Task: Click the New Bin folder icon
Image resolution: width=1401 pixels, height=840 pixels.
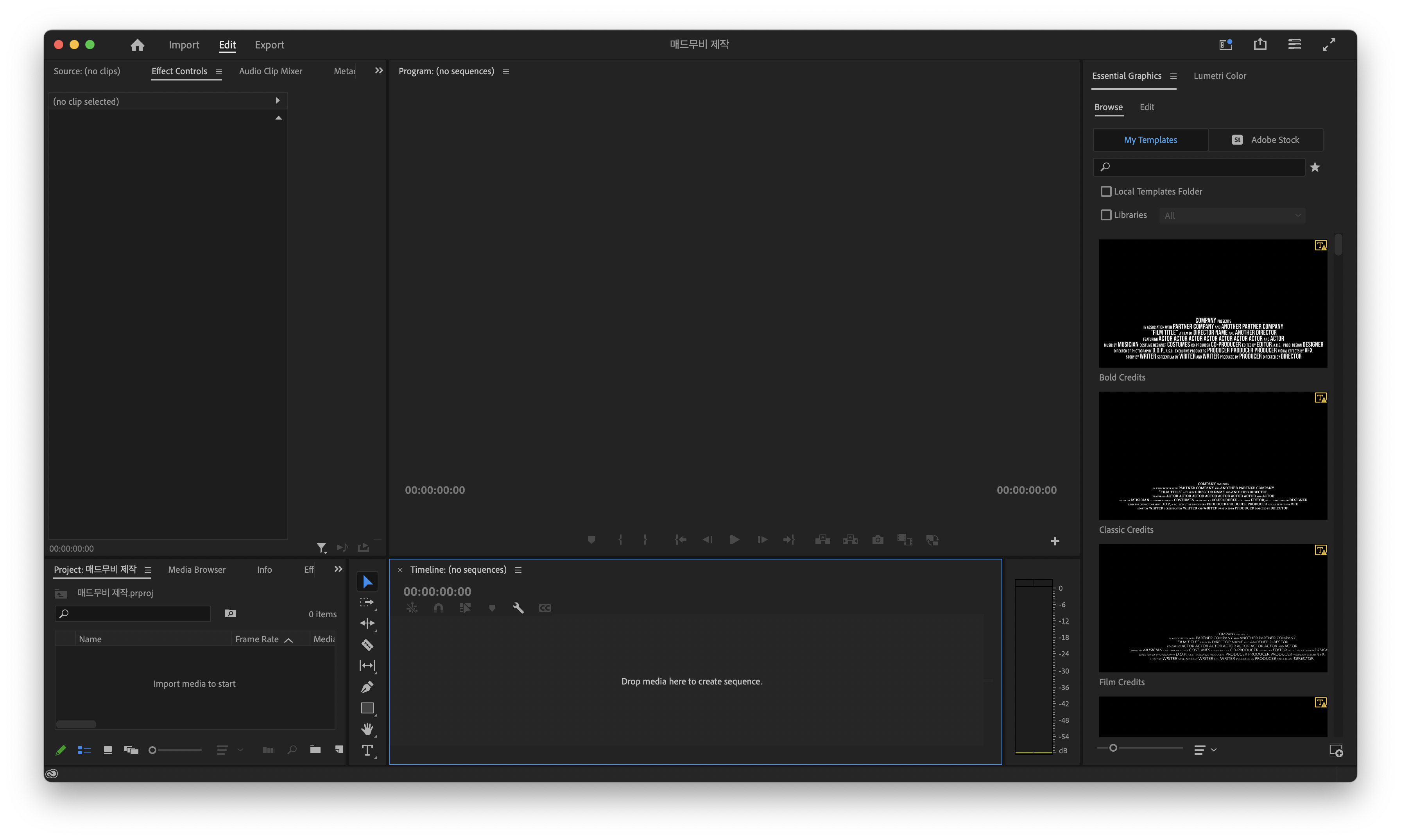Action: click(x=315, y=750)
